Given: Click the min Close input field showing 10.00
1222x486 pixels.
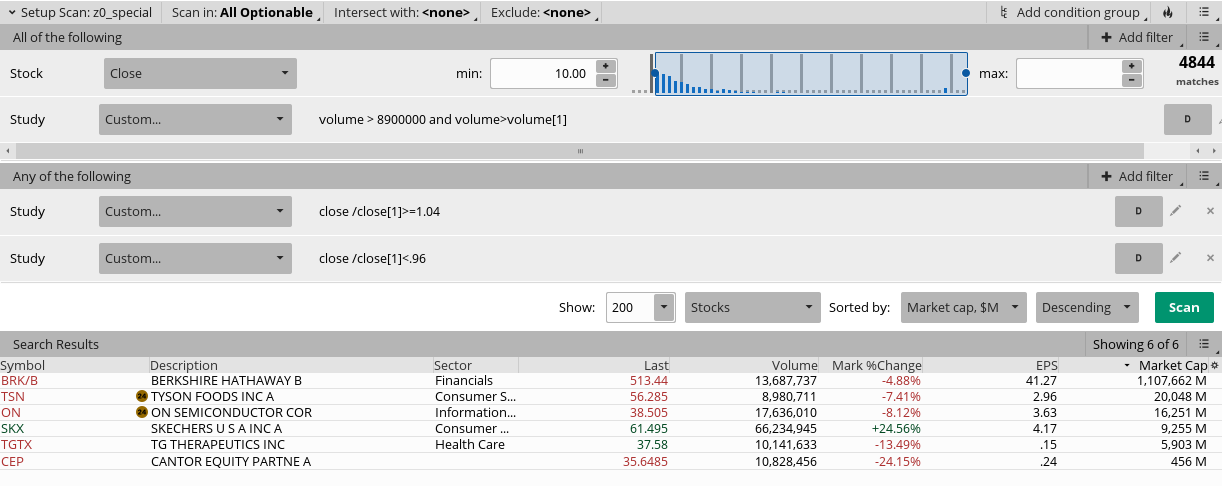Looking at the screenshot, I should (542, 73).
